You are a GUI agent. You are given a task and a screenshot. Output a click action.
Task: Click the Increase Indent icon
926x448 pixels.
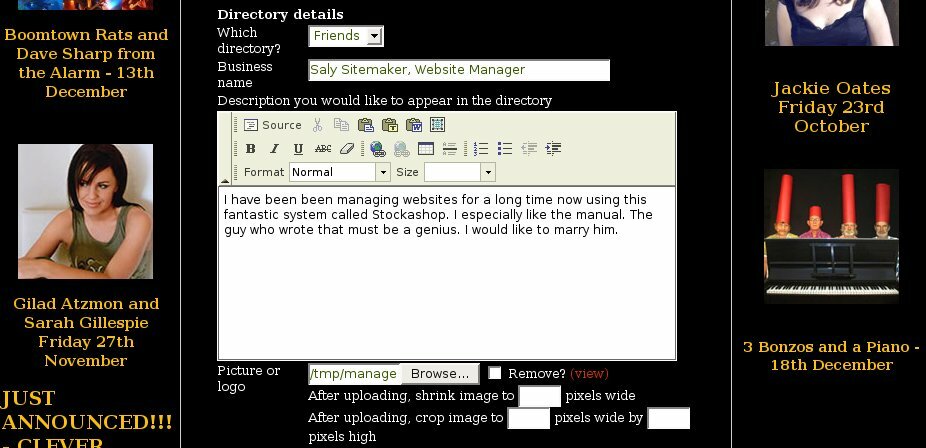553,149
